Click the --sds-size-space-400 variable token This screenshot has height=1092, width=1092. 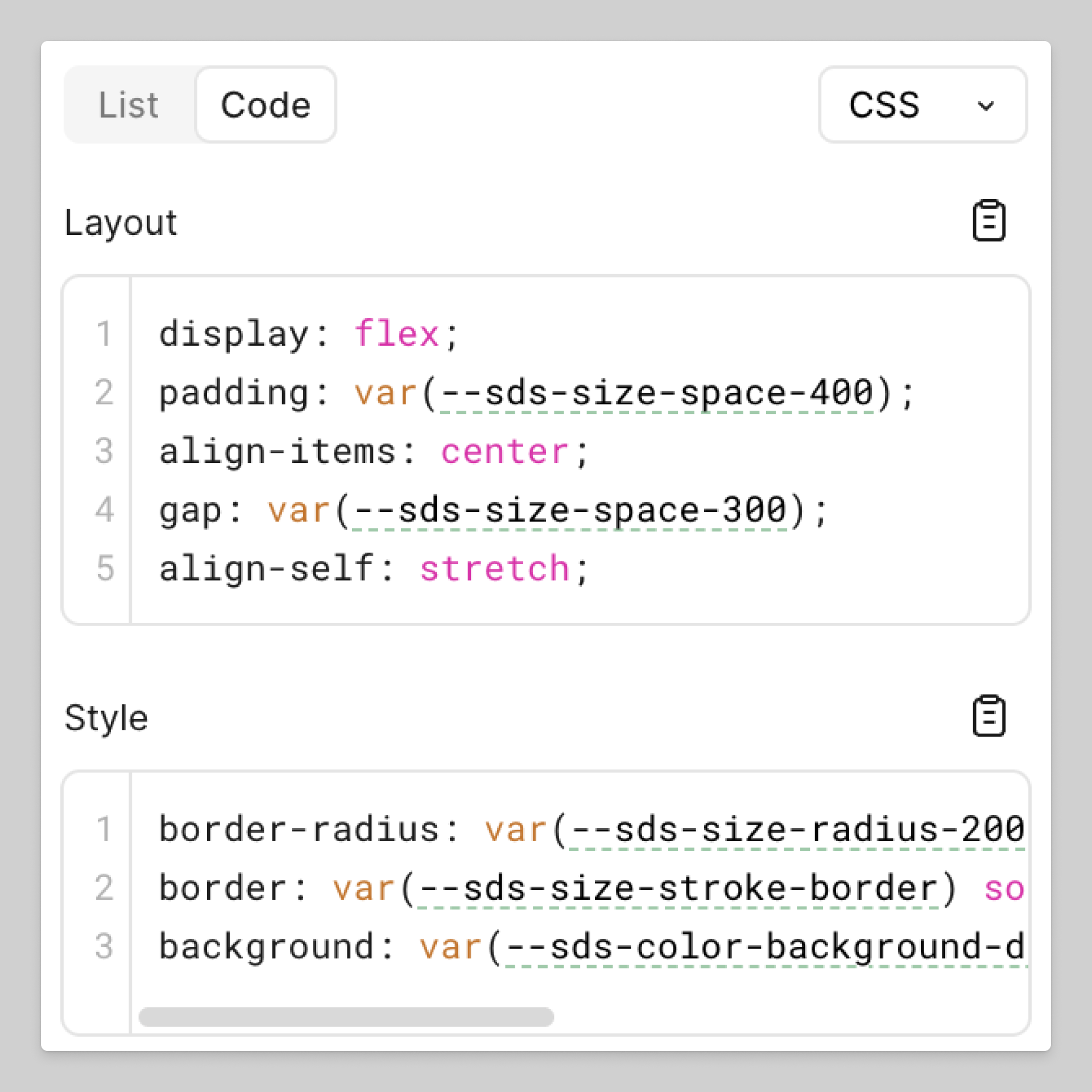point(657,394)
